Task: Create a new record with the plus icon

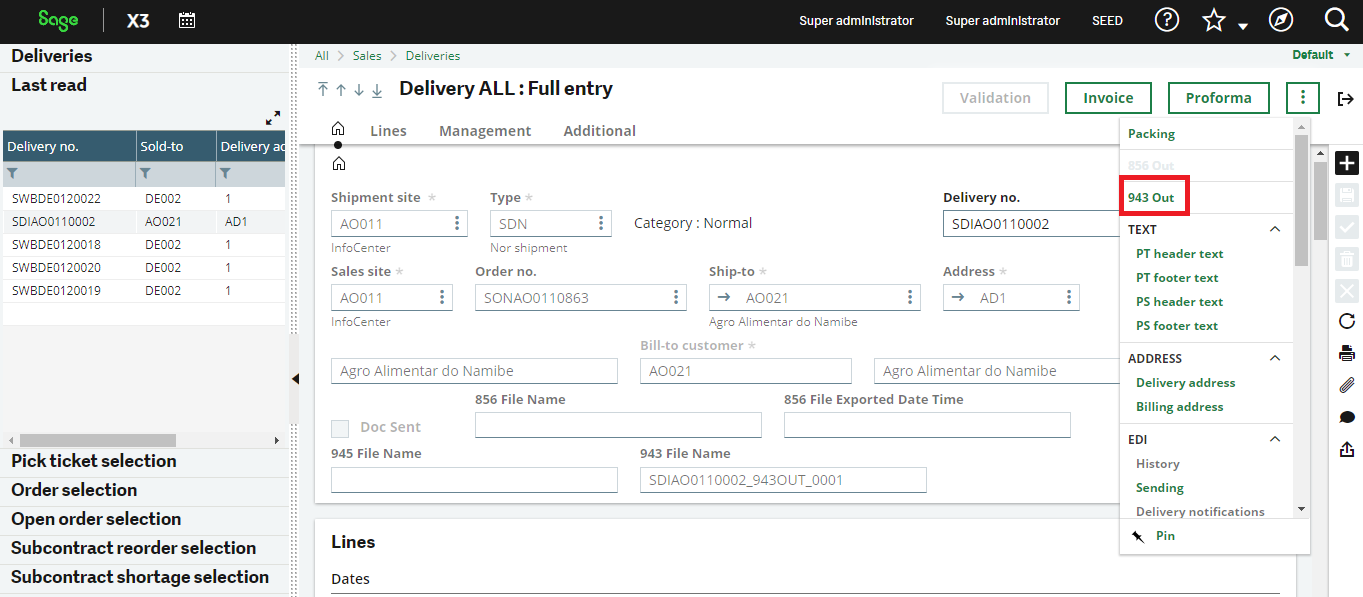Action: 1347,163
